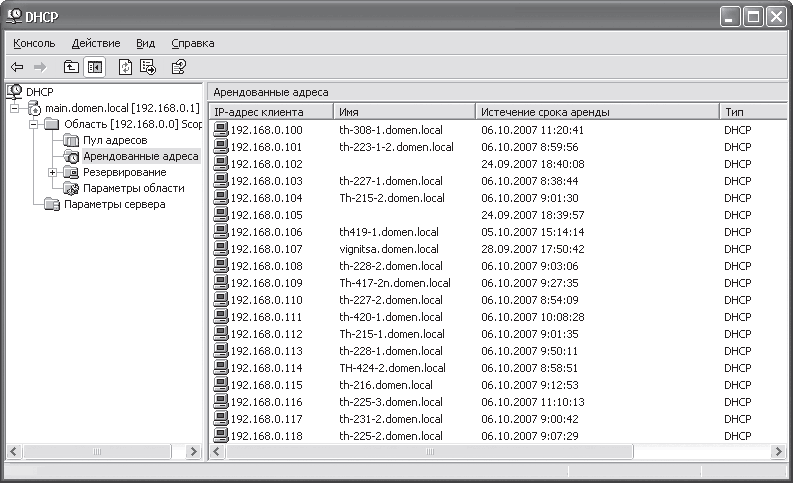Viewport: 793px width, 483px height.
Task: Expand the Резервирование tree node
Action: click(53, 172)
